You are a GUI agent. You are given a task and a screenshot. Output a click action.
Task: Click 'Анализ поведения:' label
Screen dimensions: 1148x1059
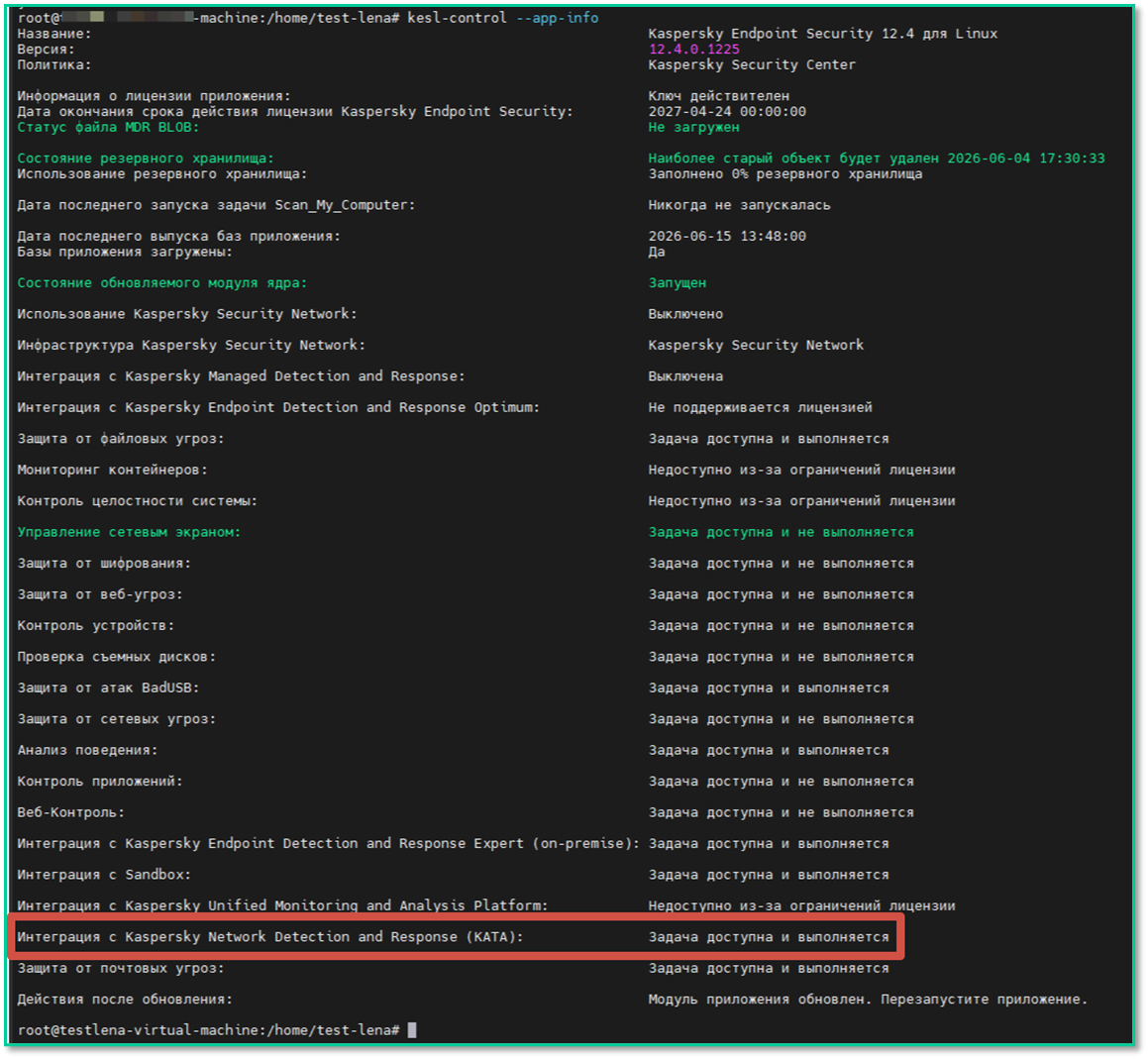click(87, 750)
